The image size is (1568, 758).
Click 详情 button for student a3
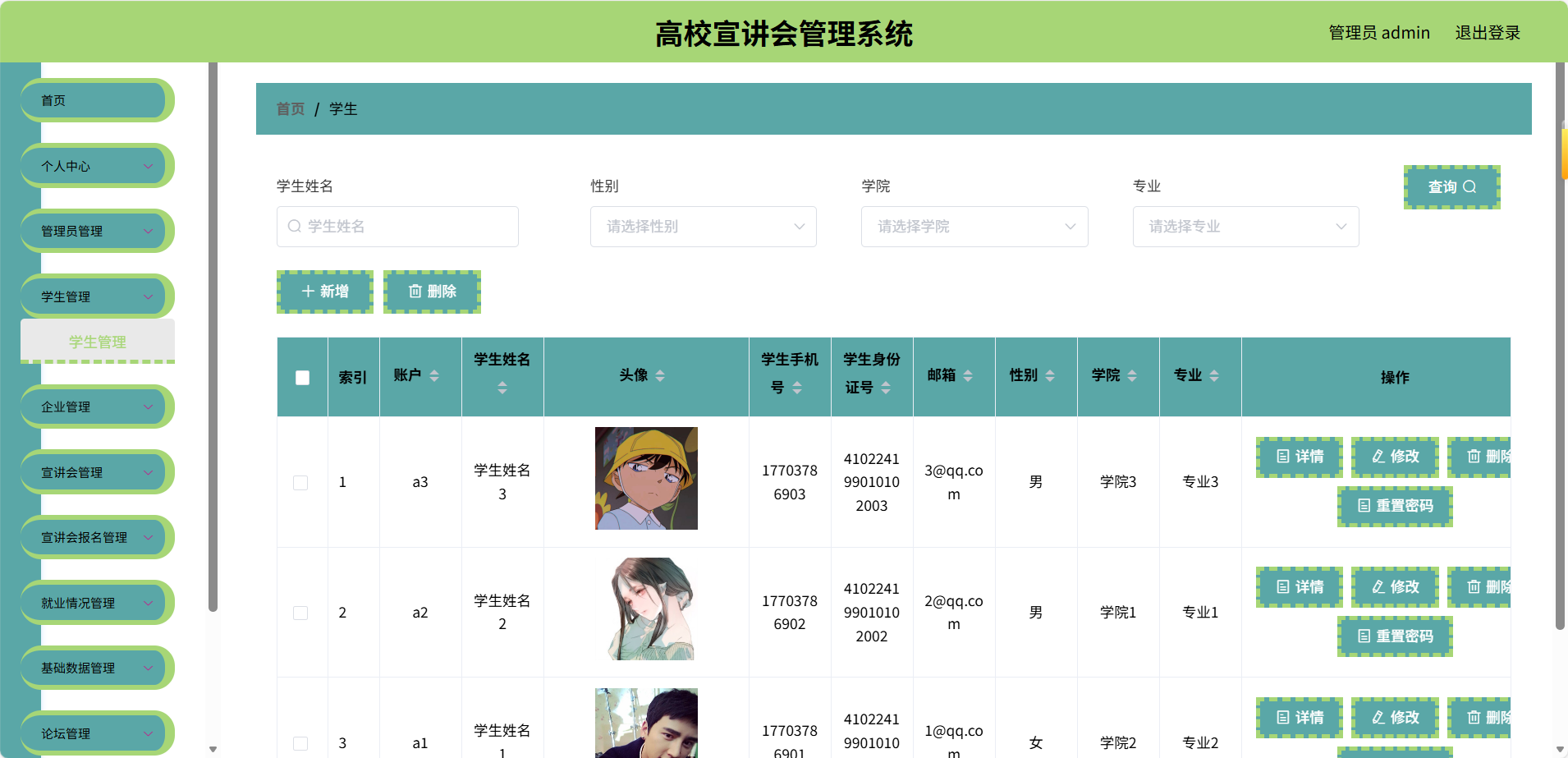point(1300,457)
